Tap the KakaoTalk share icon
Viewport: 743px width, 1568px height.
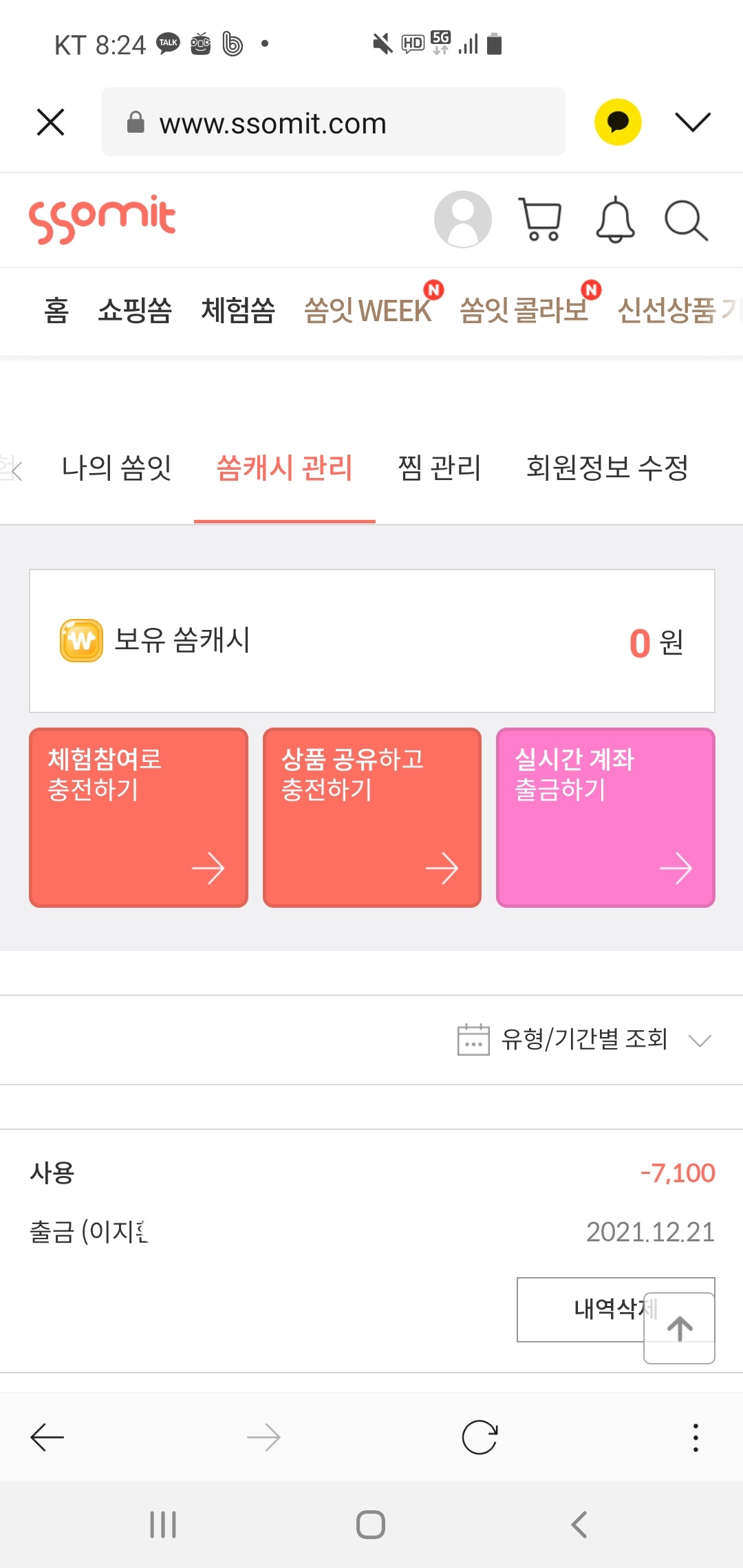(x=618, y=122)
